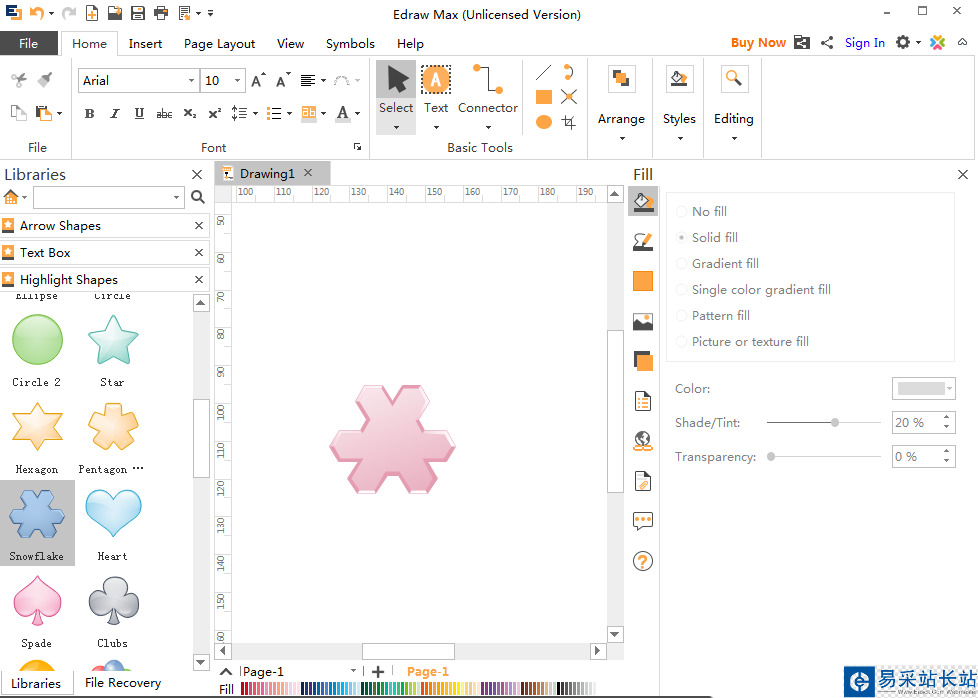The width and height of the screenshot is (978, 698).
Task: Toggle Italic formatting
Action: [115, 114]
